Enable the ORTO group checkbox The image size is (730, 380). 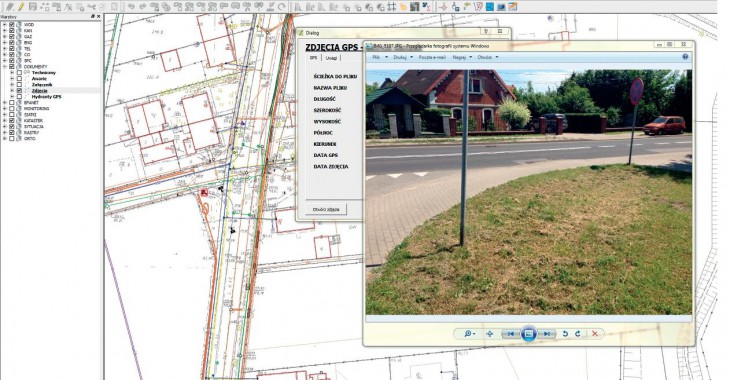(12, 138)
